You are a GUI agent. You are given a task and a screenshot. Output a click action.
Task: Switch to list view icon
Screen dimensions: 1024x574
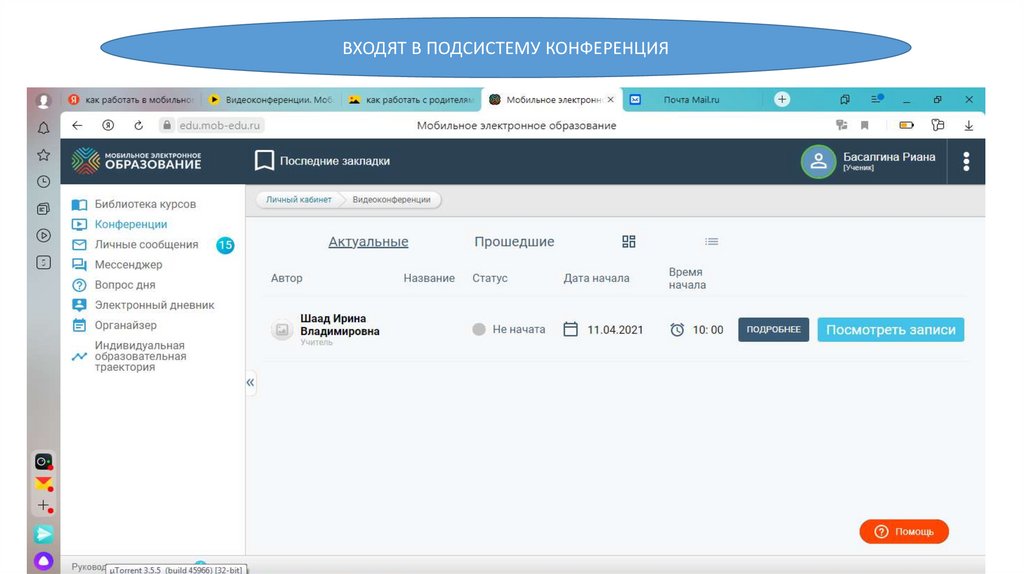711,242
